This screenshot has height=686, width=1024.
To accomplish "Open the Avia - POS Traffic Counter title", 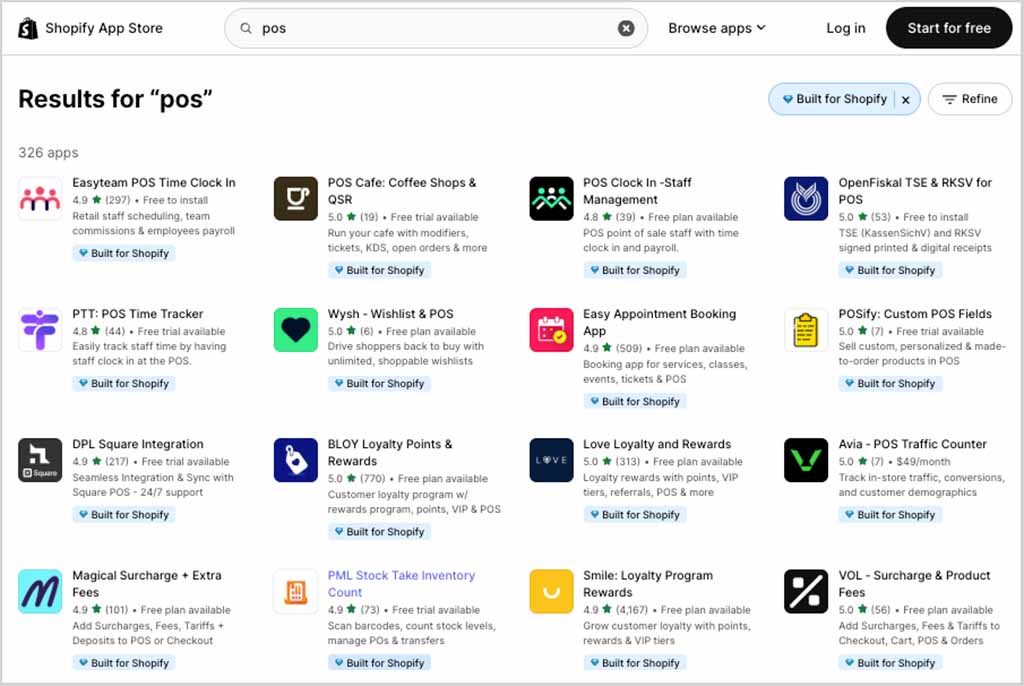I will tap(912, 444).
